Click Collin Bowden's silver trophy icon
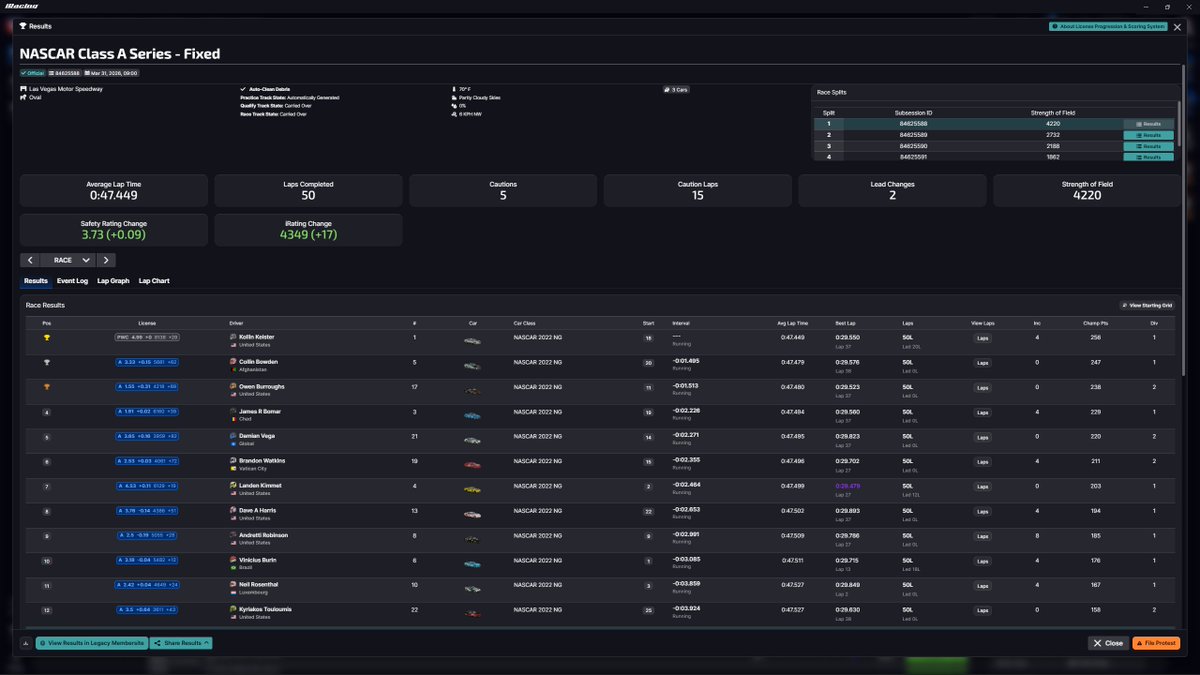1200x675 pixels. [46, 362]
